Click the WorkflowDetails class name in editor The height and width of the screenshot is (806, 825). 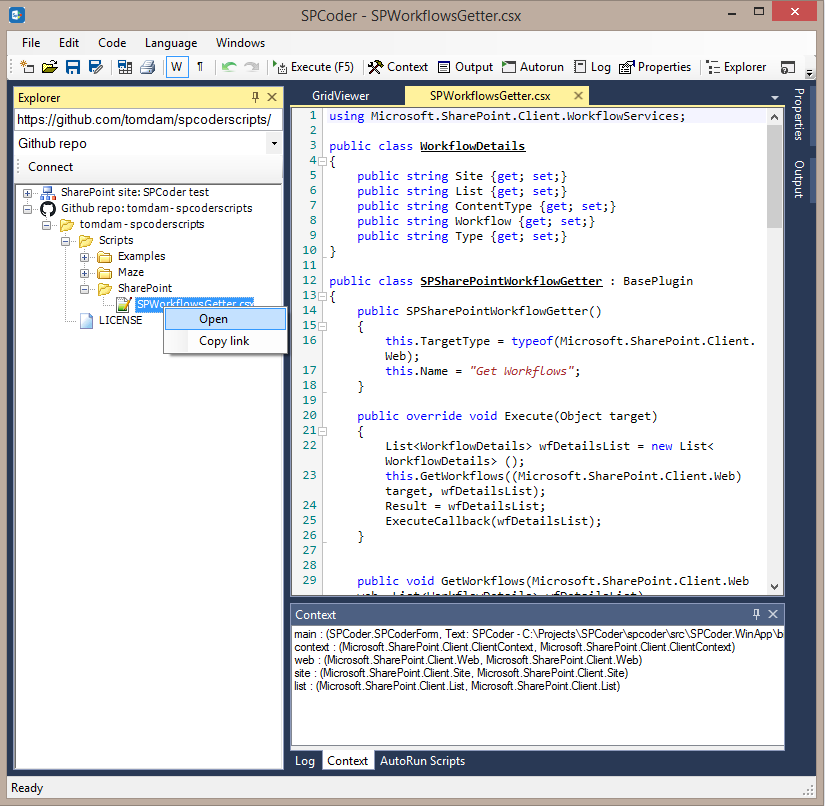coord(472,146)
